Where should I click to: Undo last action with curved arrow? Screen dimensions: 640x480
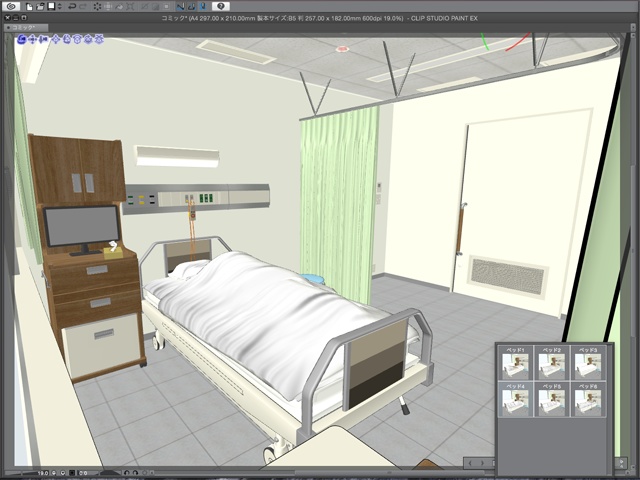(x=72, y=6)
